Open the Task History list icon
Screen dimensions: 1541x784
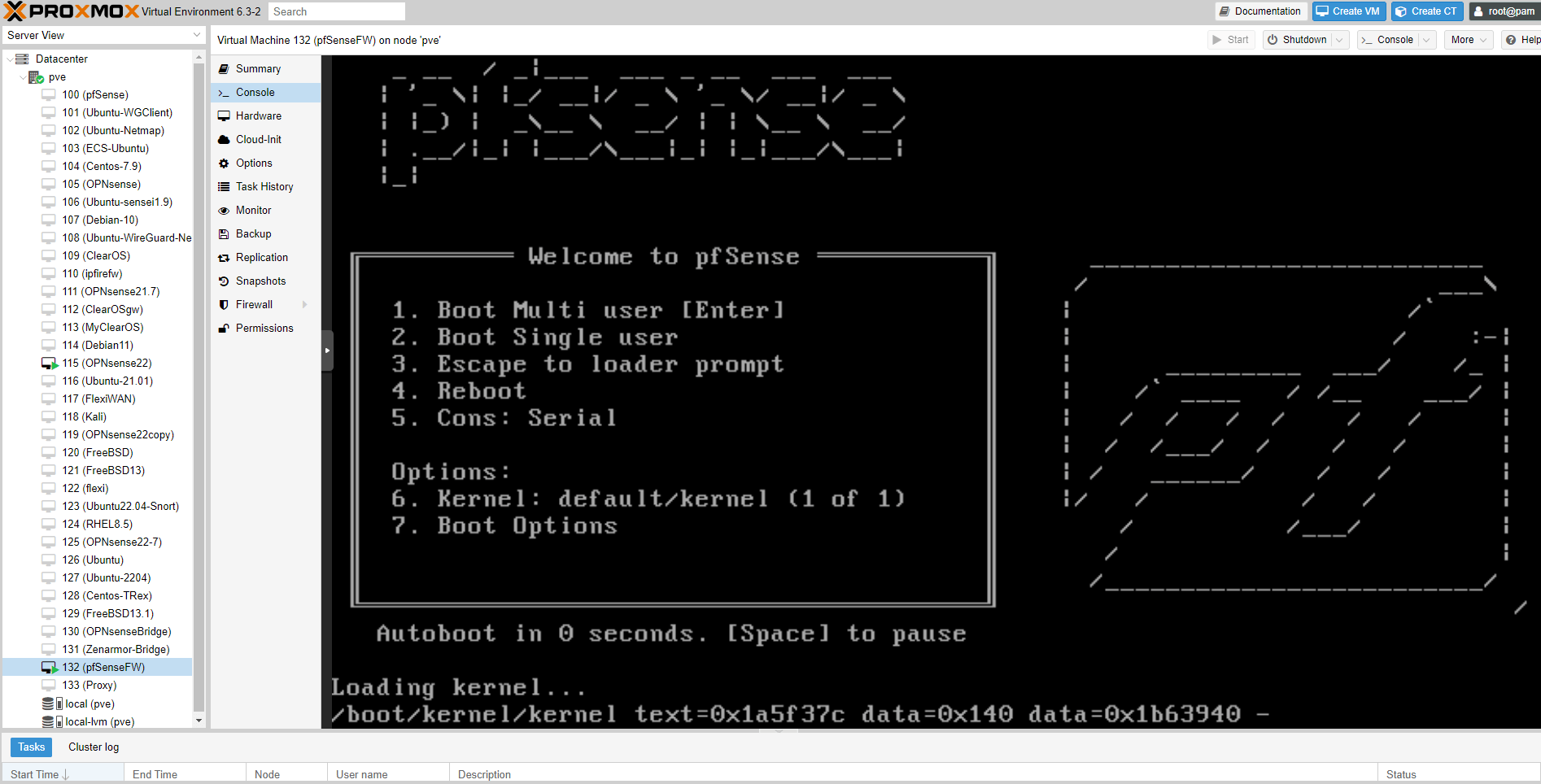224,187
